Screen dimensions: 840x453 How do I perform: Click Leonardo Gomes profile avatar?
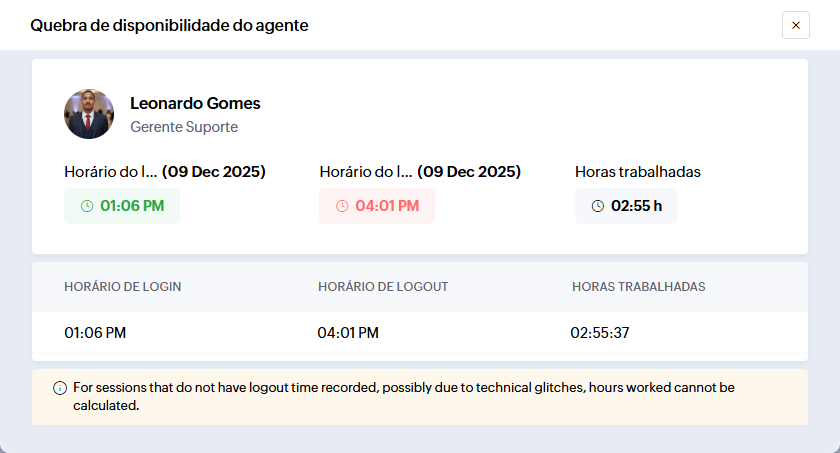(89, 114)
